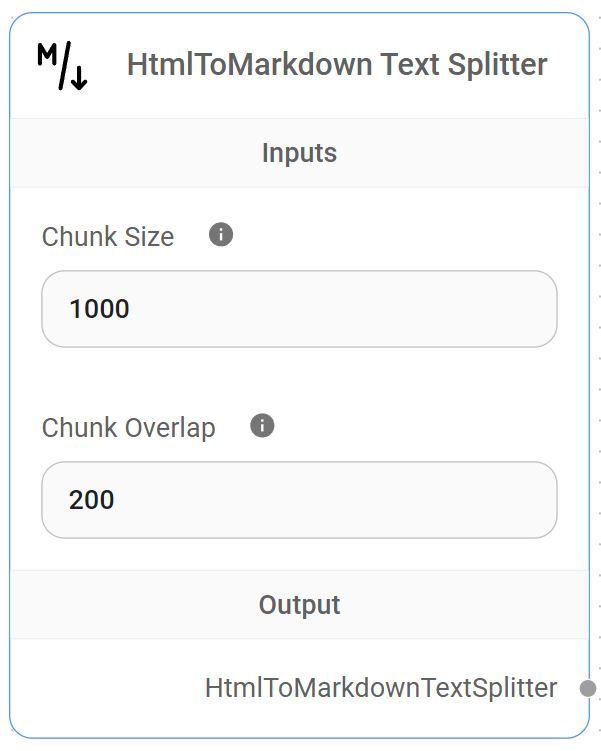Click the 200 value in Chunk Overlap
The image size is (601, 751).
pyautogui.click(x=92, y=500)
